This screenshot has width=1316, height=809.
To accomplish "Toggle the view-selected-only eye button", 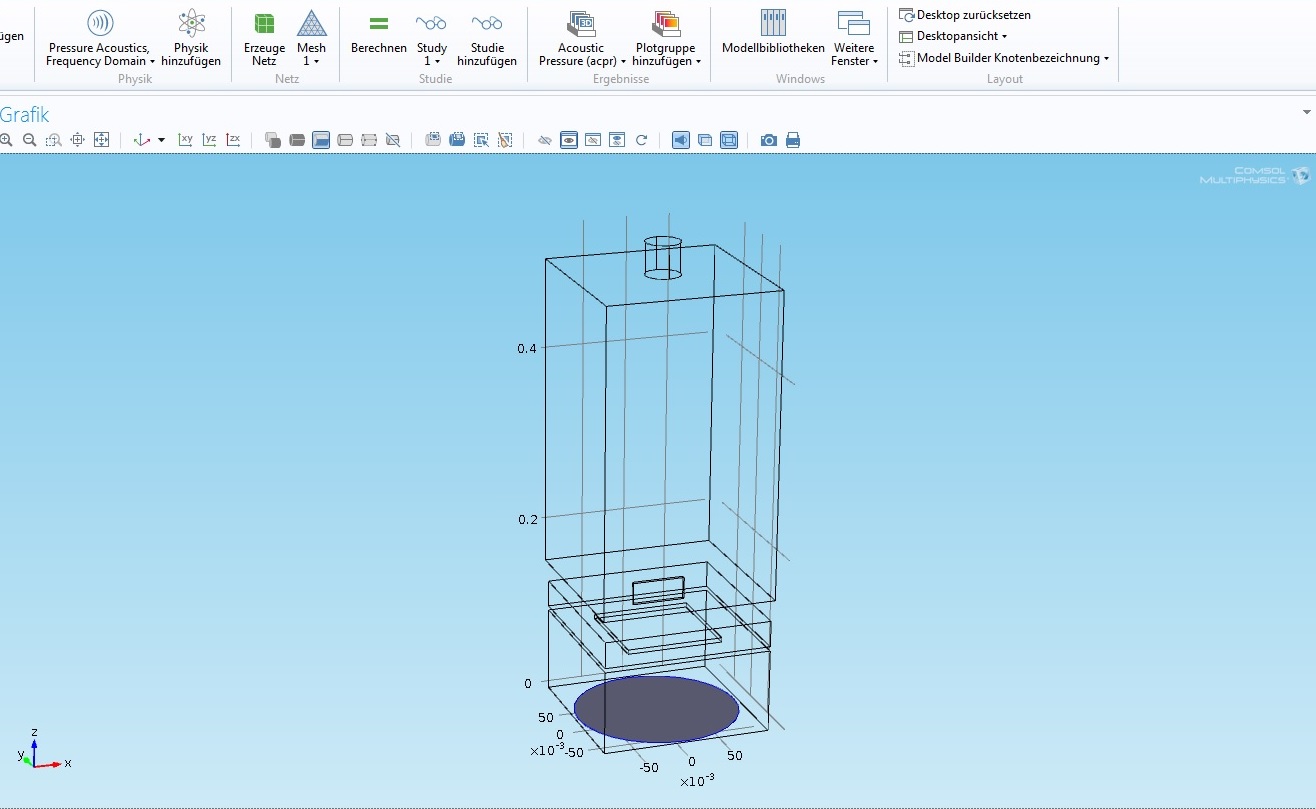I will pyautogui.click(x=569, y=140).
